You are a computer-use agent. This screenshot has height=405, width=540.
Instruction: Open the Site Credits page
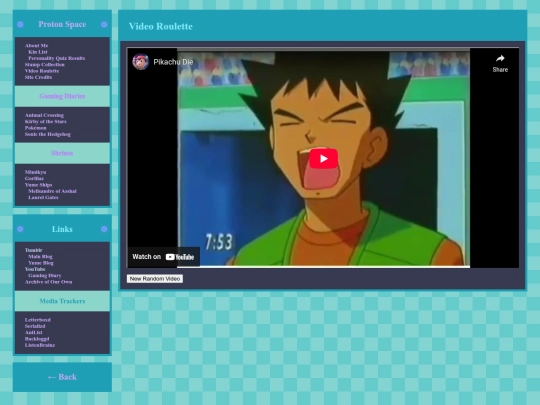[x=38, y=77]
